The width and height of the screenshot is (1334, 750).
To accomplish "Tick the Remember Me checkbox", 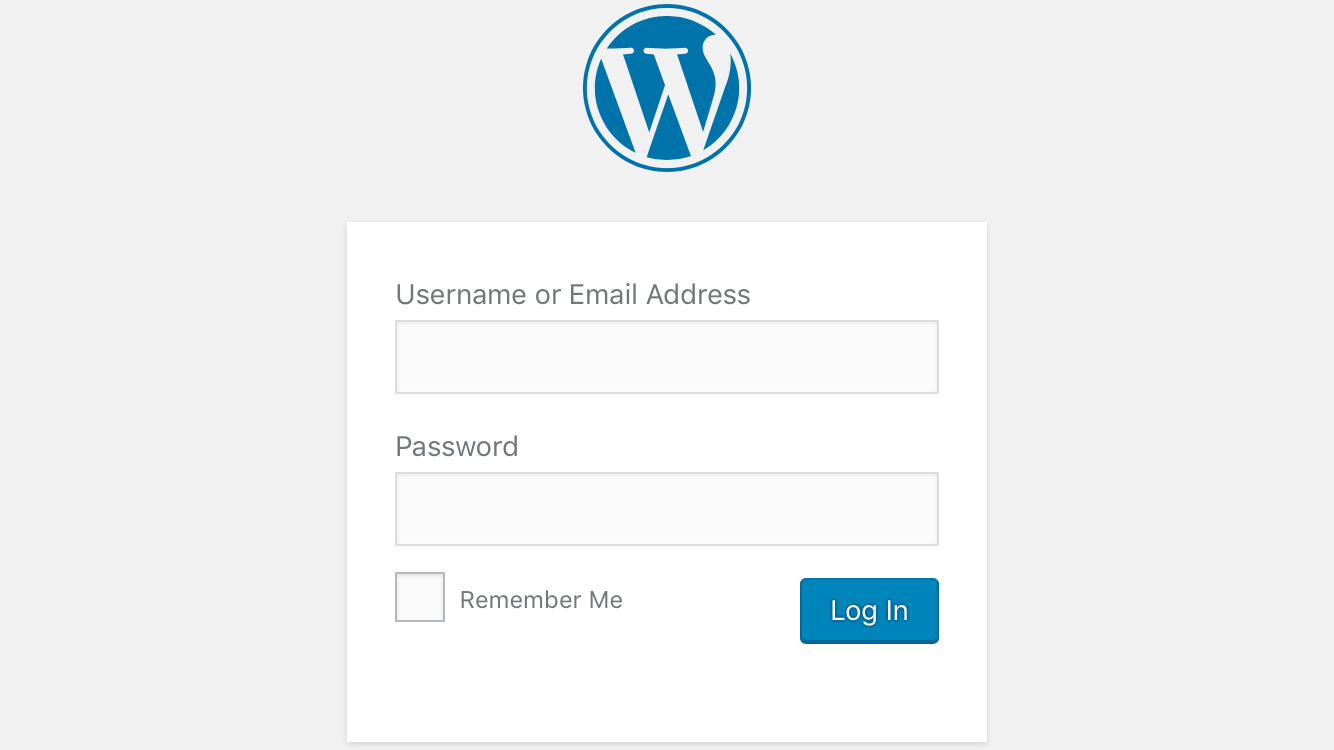I will (420, 597).
